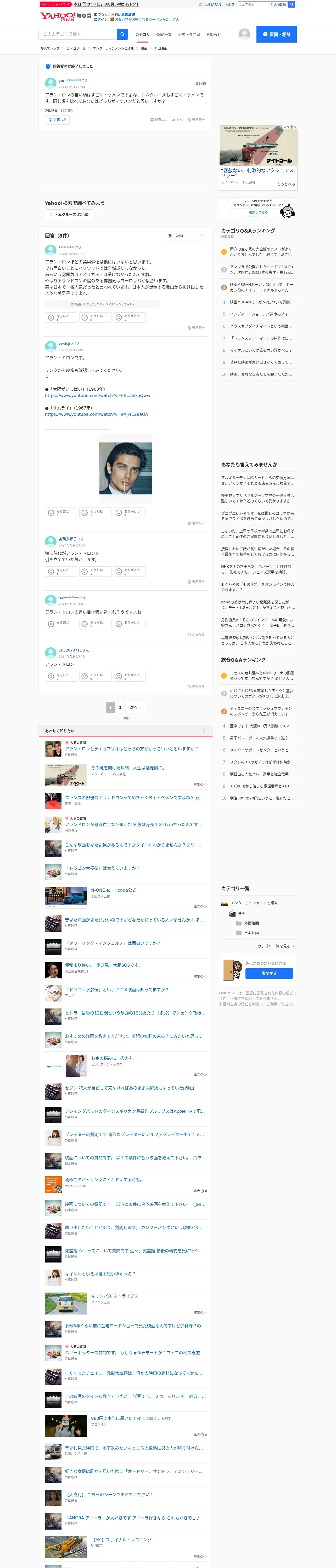Close the ナイトコール ad via its X icon
This screenshot has width=336, height=1568.
click(295, 127)
